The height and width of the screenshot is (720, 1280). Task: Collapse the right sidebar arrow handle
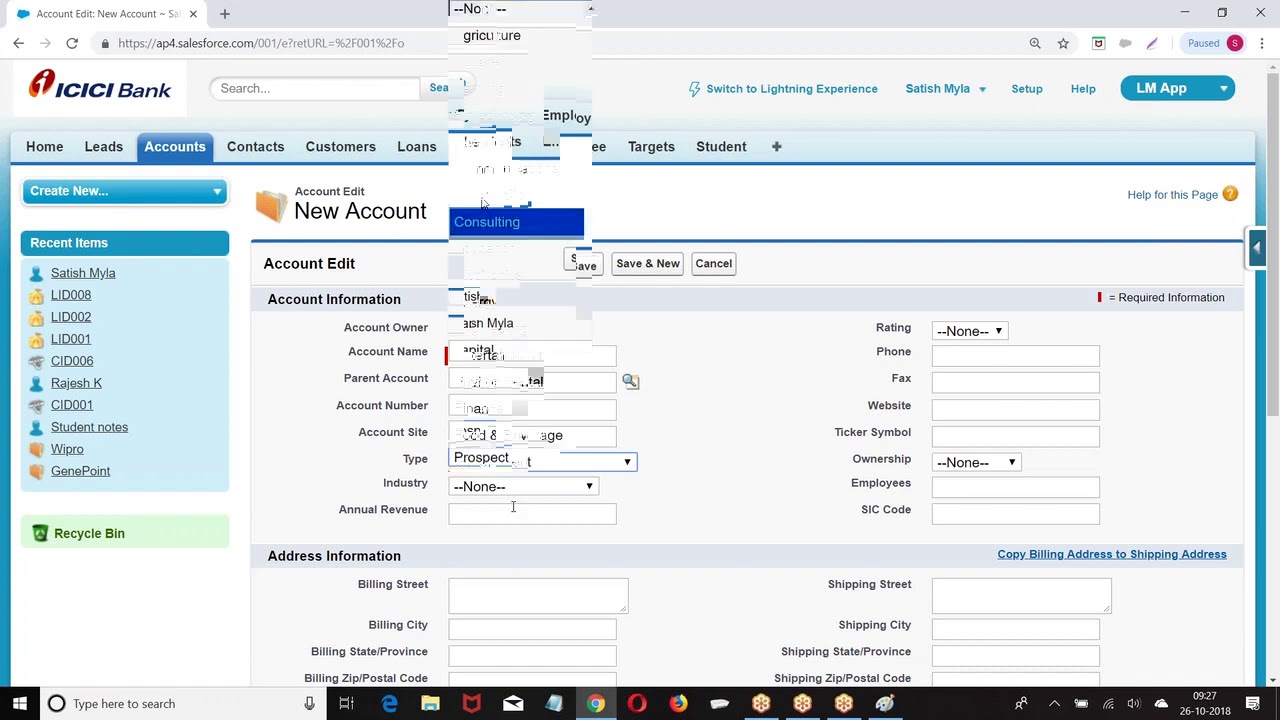click(x=1256, y=248)
